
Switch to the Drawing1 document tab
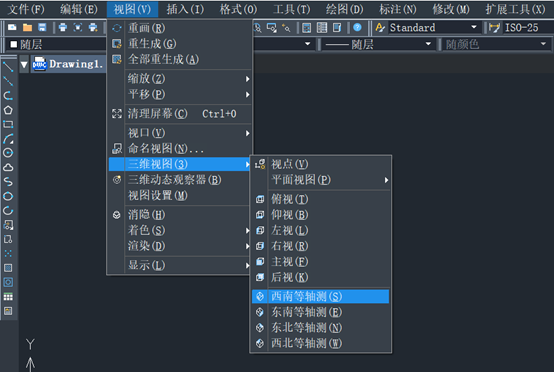pos(69,64)
